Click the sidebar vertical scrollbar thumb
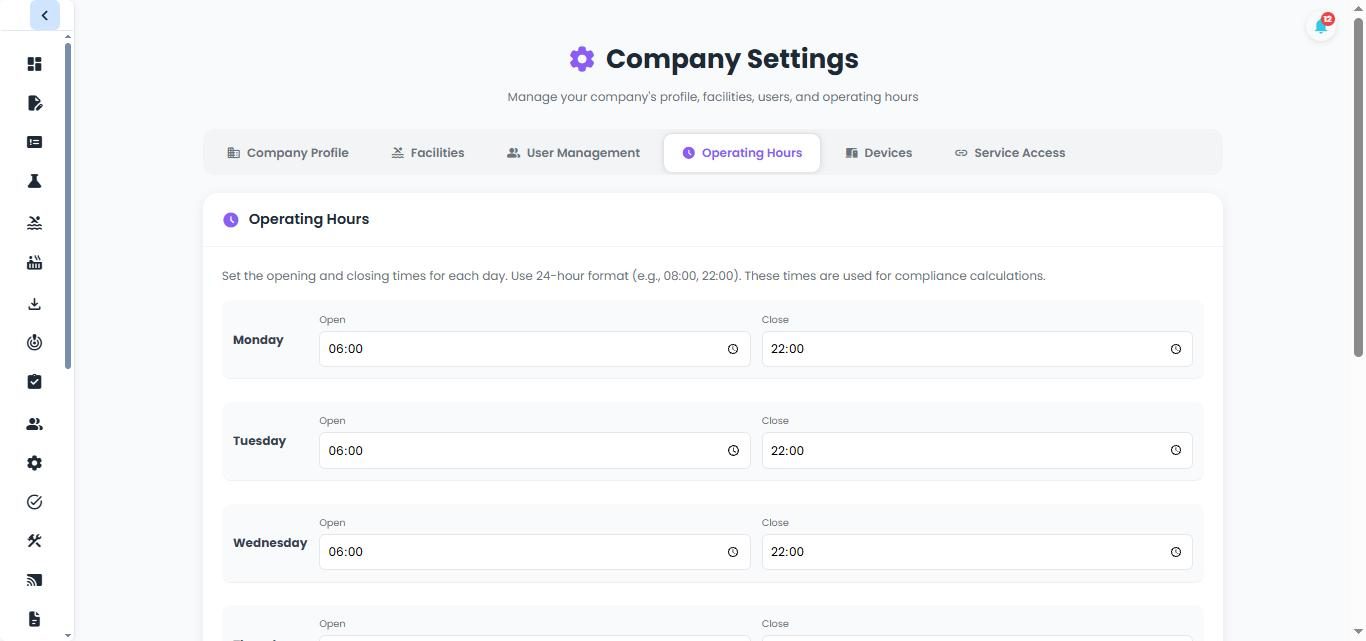The image size is (1366, 641). point(68,205)
